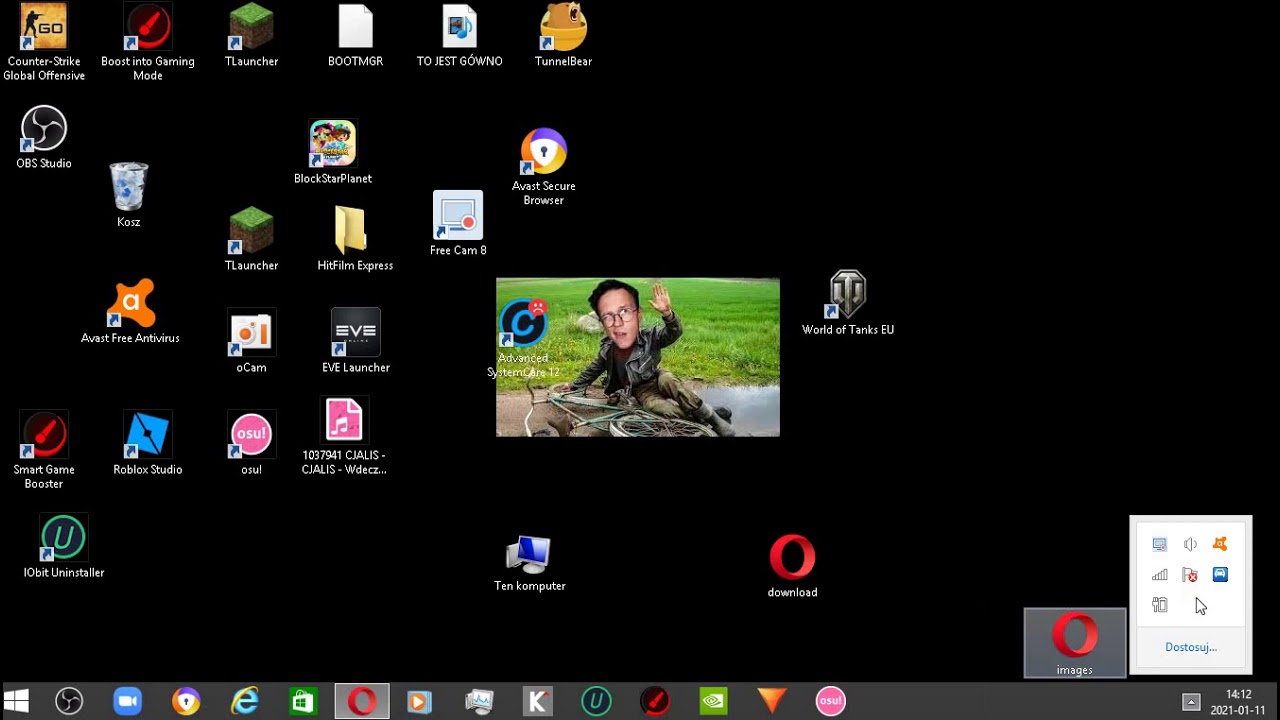The width and height of the screenshot is (1280, 720).
Task: Open Smart Game Booster desktop shortcut
Action: (x=44, y=450)
